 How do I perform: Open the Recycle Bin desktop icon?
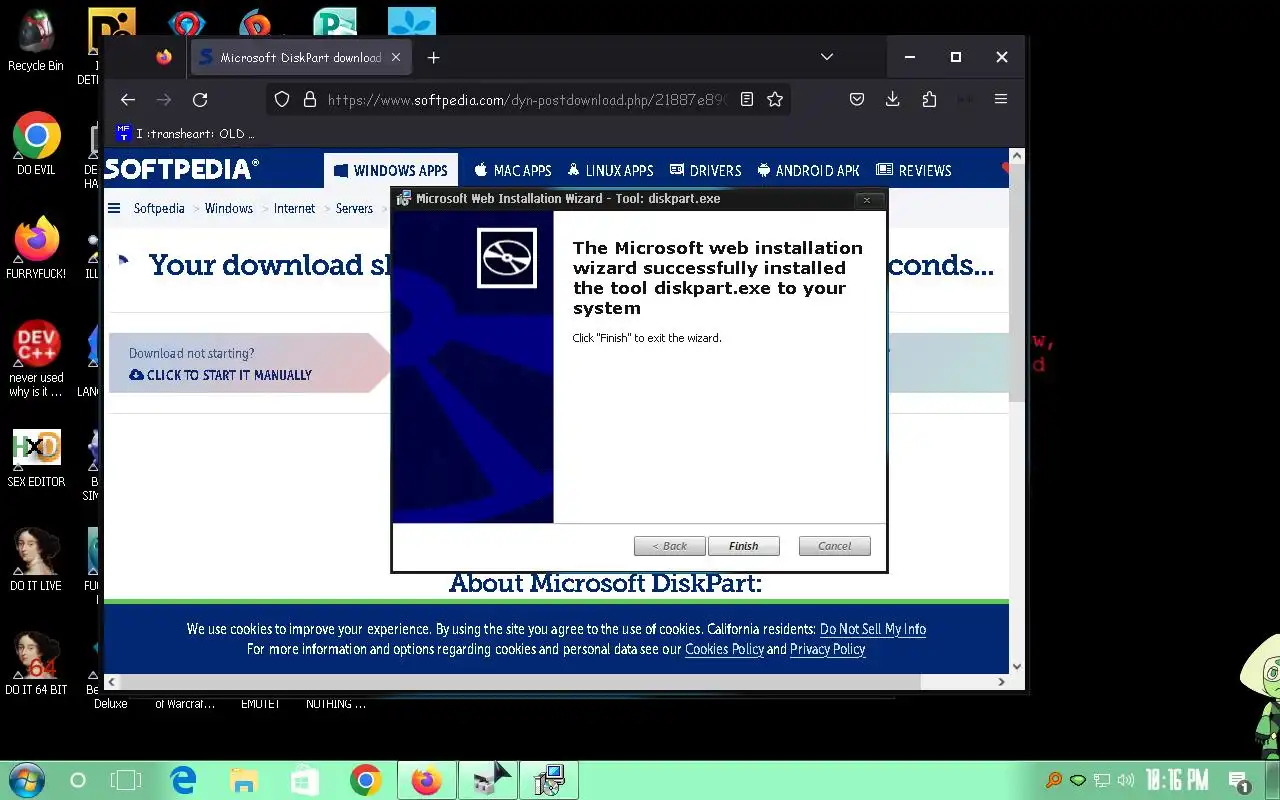pyautogui.click(x=36, y=40)
